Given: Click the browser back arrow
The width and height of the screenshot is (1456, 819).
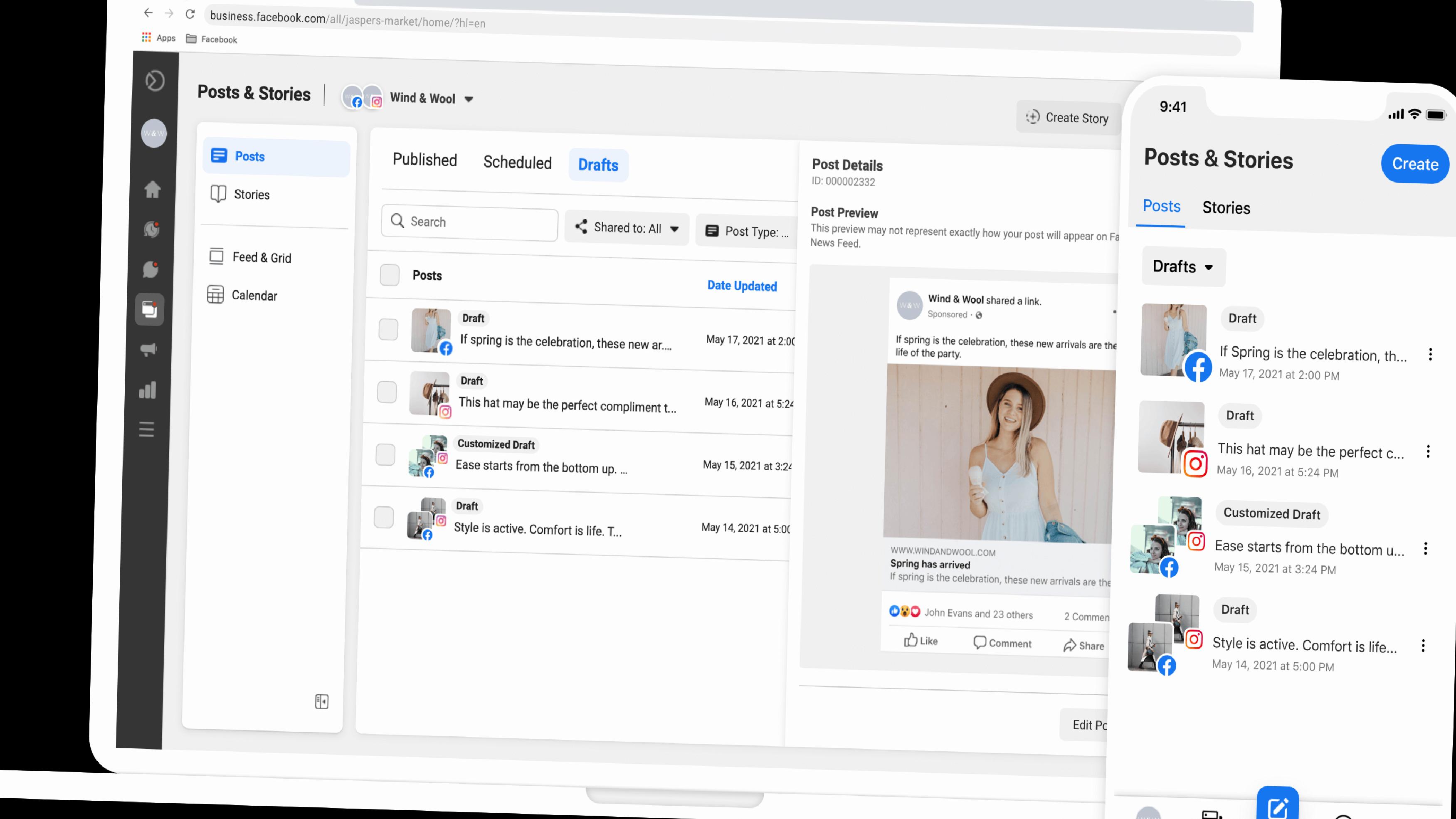Looking at the screenshot, I should point(148,12).
